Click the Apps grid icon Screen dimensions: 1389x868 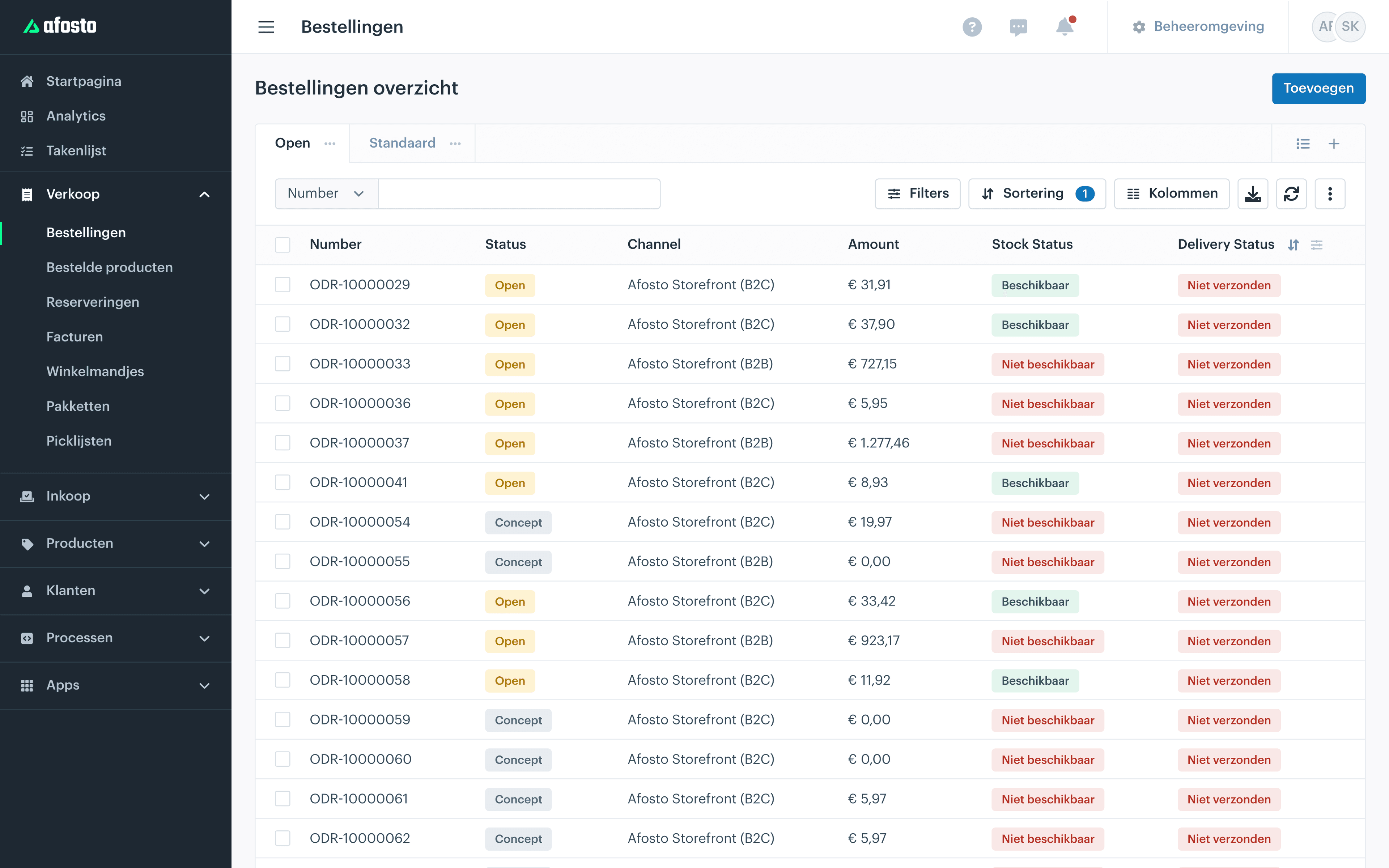coord(27,686)
